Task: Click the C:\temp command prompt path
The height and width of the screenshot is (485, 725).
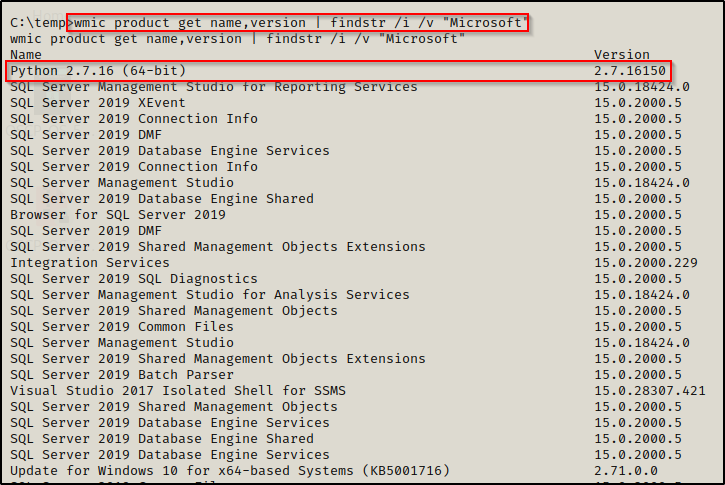Action: [x=37, y=23]
